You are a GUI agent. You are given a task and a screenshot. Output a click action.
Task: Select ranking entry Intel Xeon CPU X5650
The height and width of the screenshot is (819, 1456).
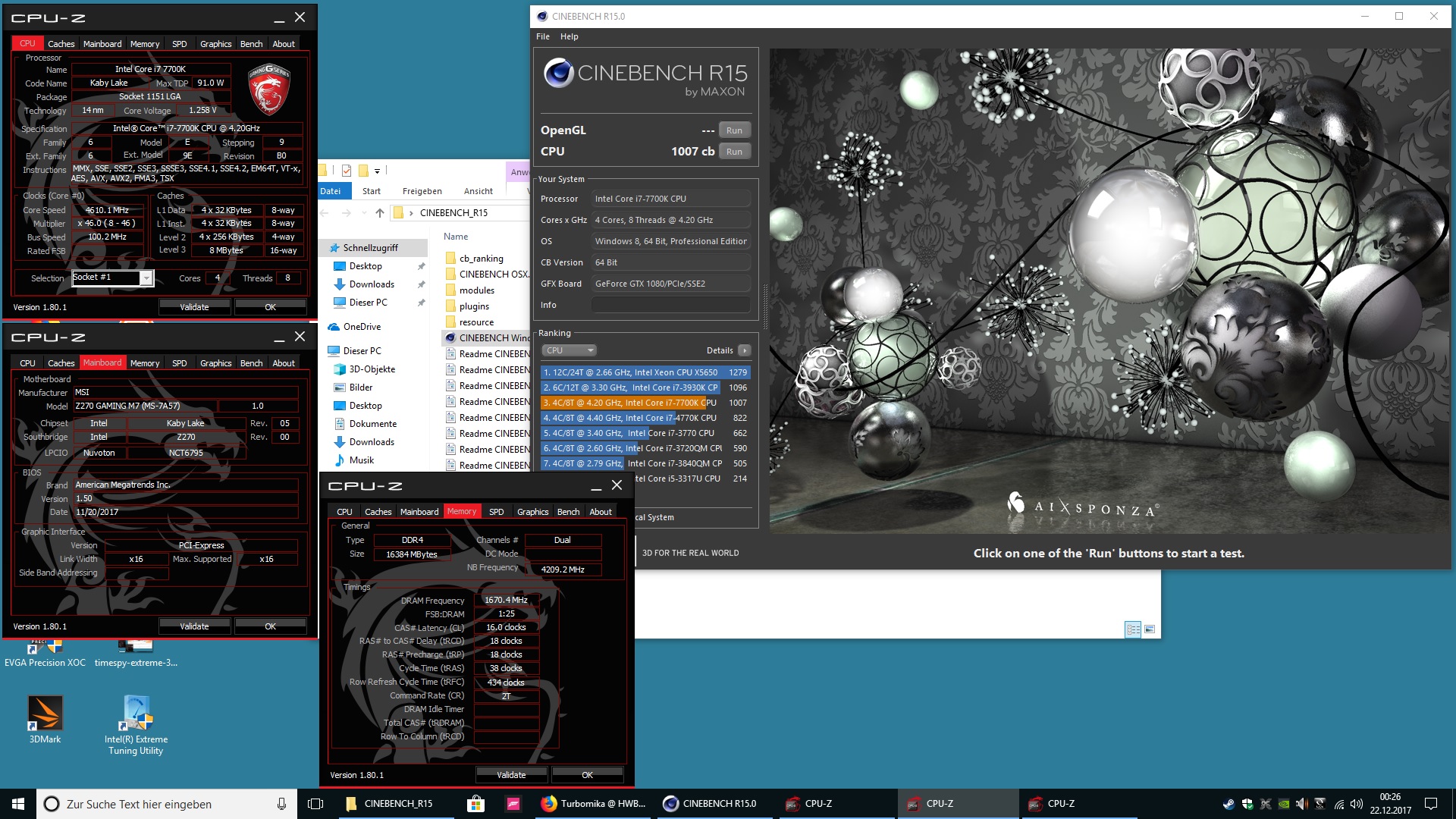[645, 372]
